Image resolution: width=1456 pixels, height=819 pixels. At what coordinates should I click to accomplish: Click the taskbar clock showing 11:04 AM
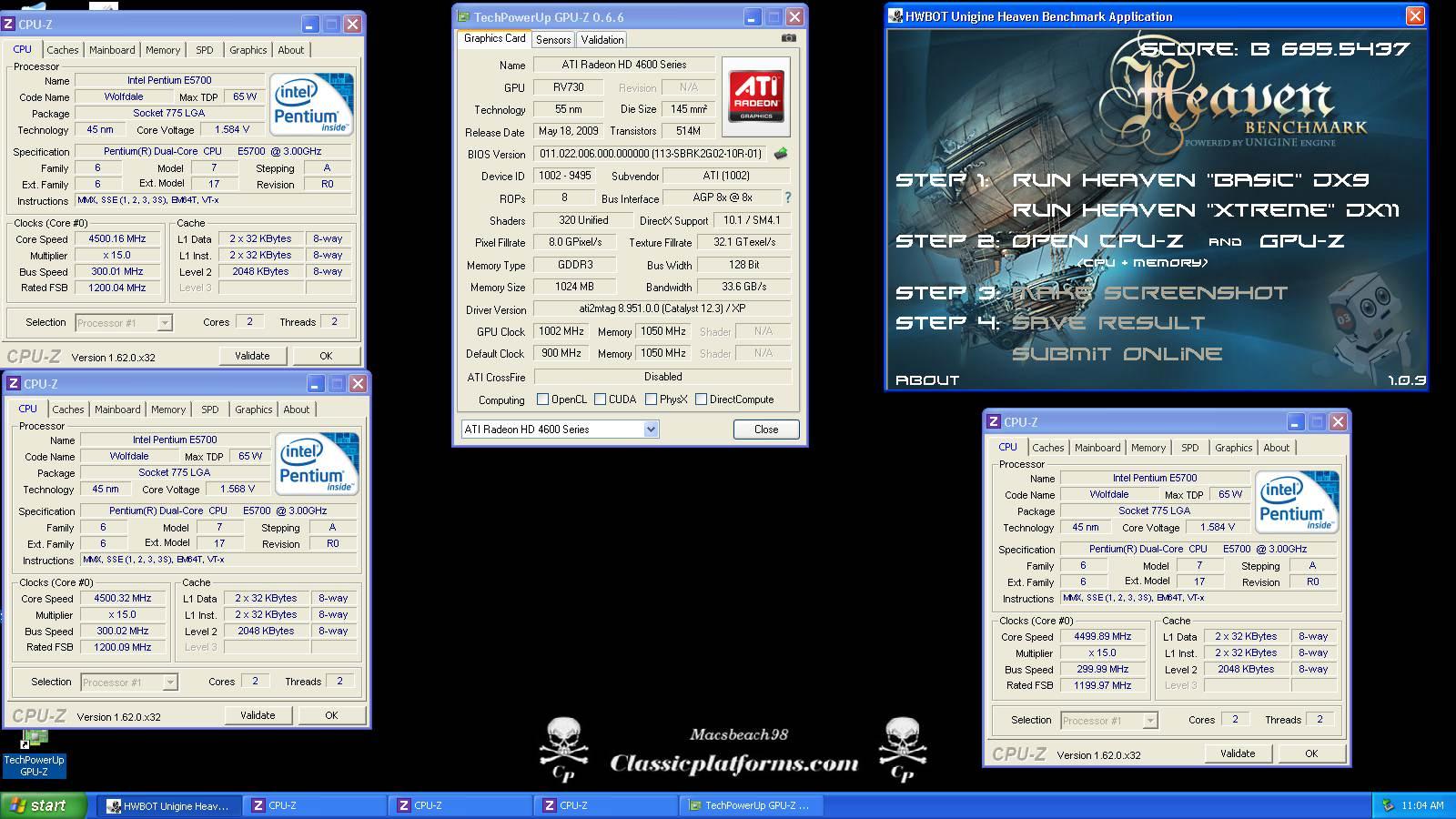pos(1422,805)
